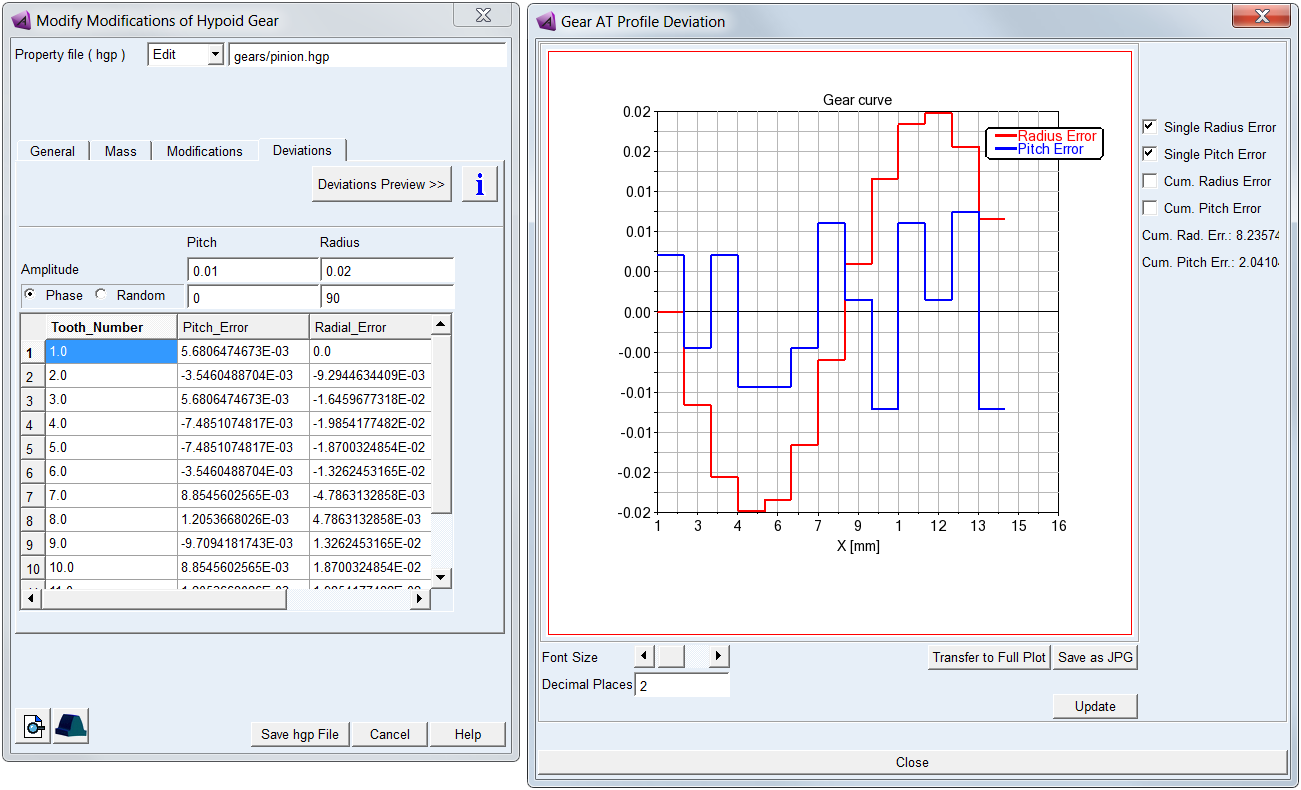Click Transfer to Full Plot button
The width and height of the screenshot is (1301, 790).
pos(989,657)
